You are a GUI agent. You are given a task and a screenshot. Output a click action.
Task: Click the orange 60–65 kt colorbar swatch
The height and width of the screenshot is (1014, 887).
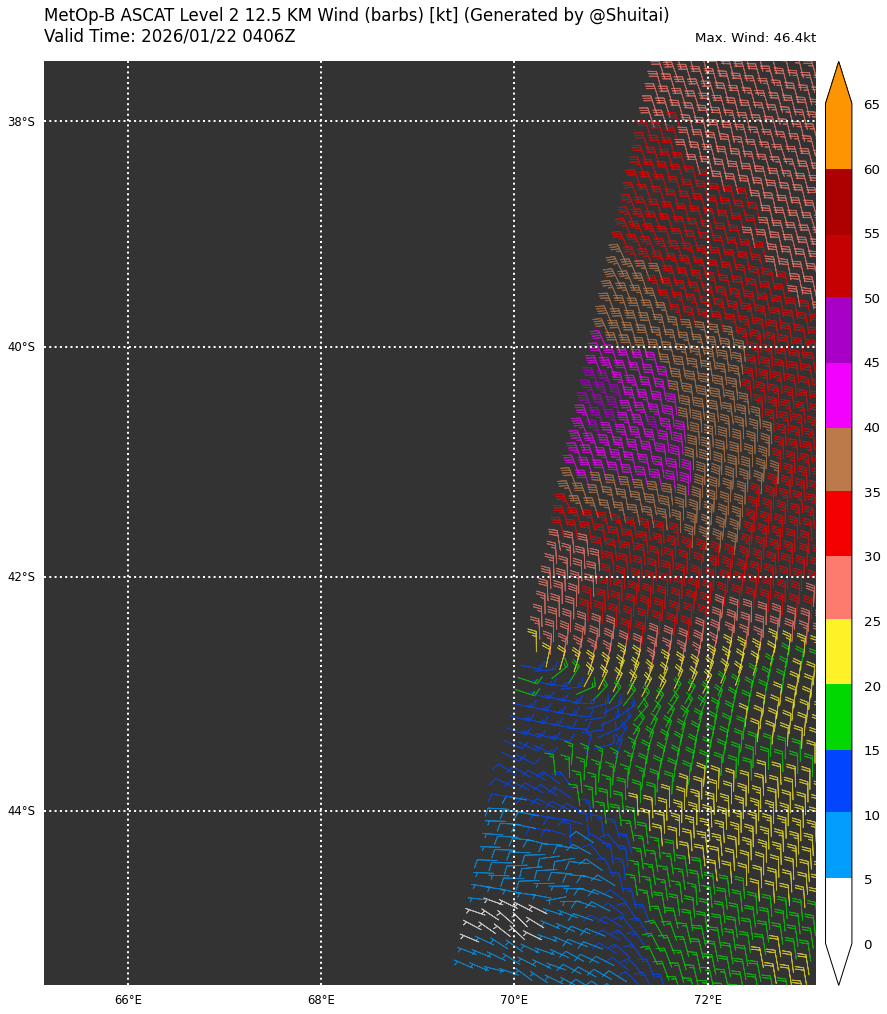[x=838, y=137]
